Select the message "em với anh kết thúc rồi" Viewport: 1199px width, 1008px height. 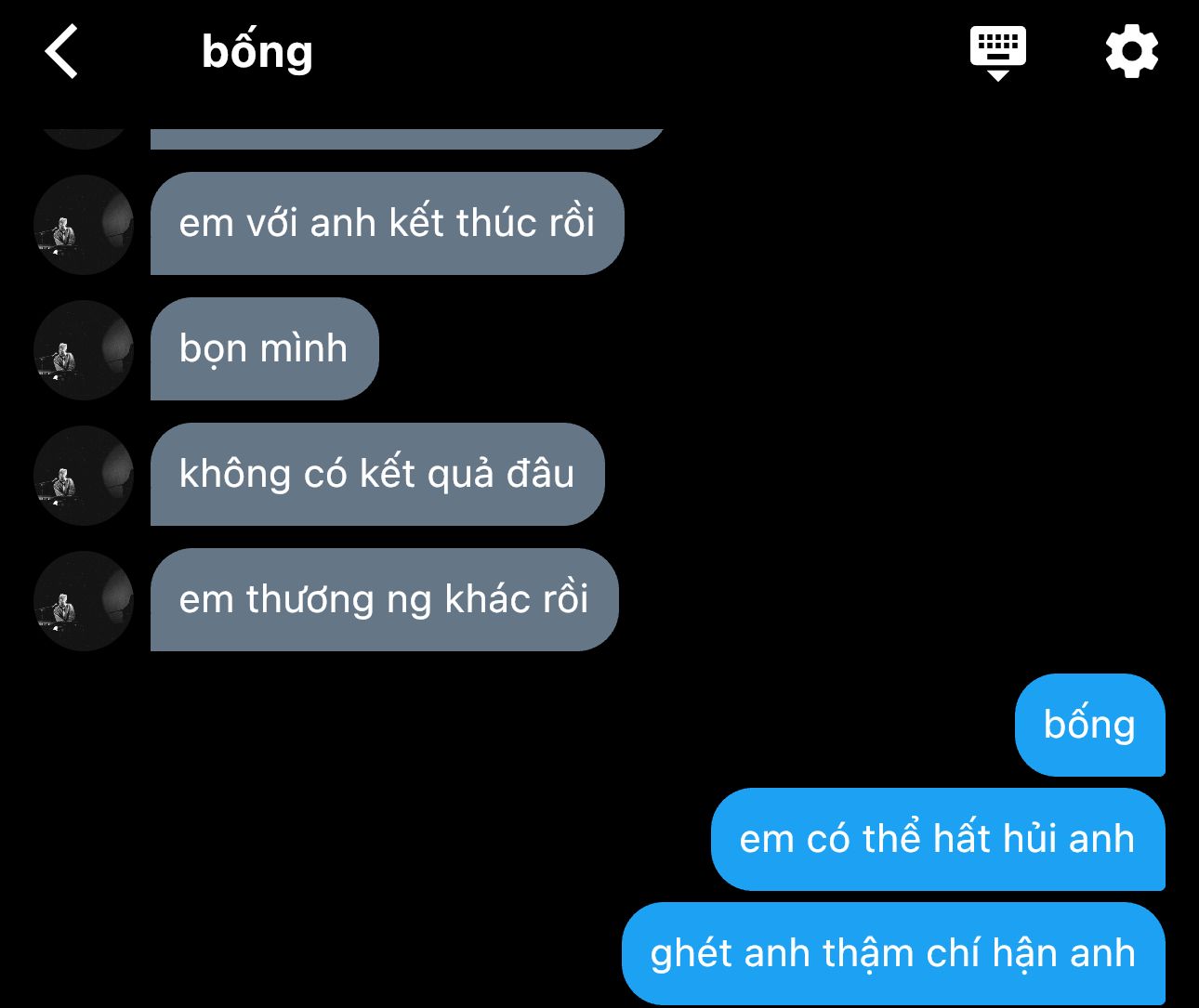(x=387, y=223)
